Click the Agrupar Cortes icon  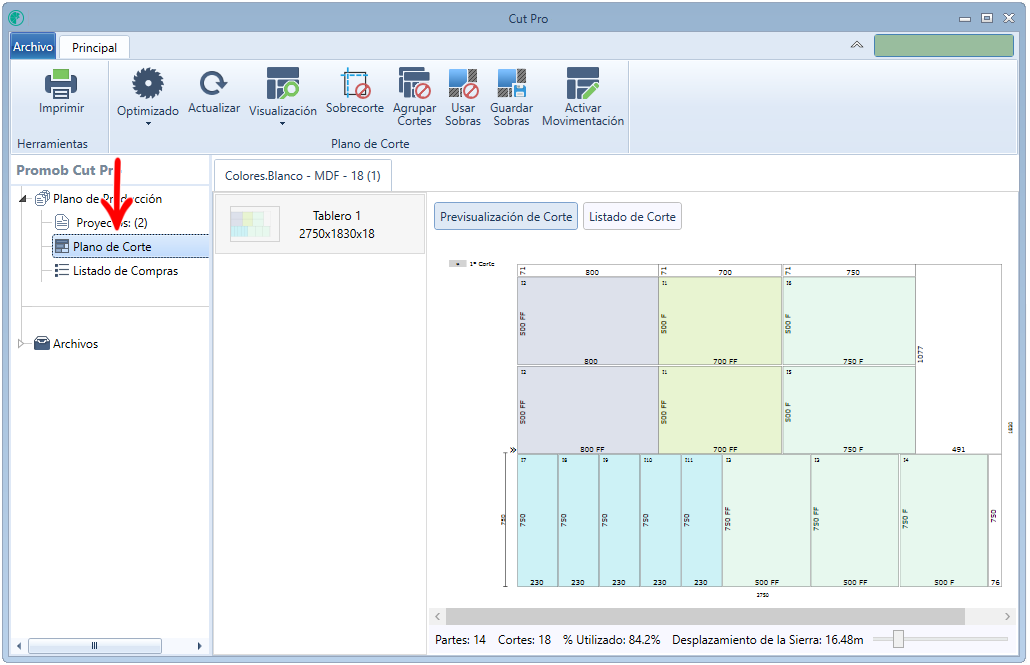pyautogui.click(x=414, y=83)
